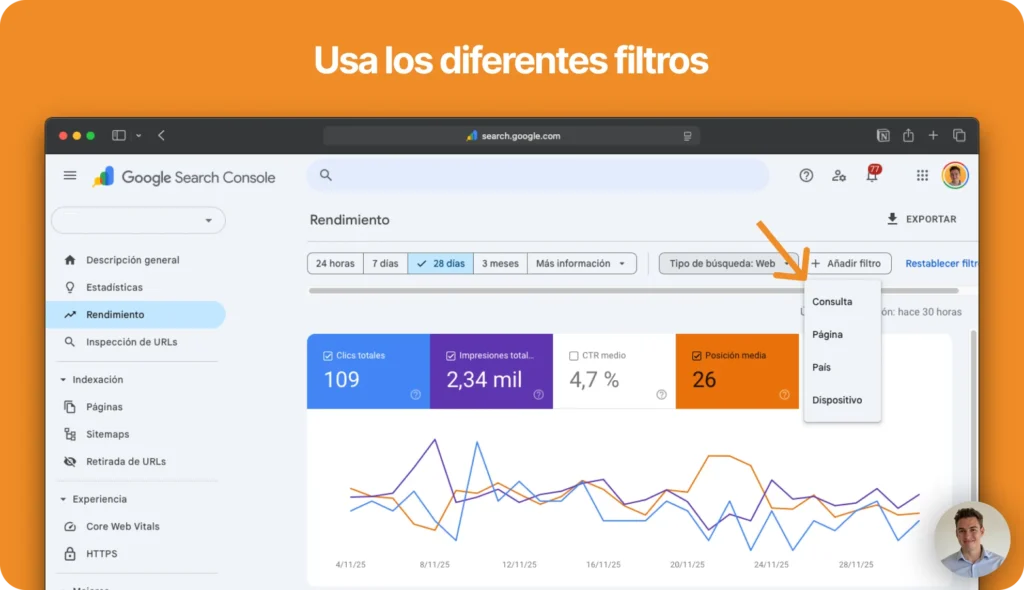Click the manage users settings icon
This screenshot has width=1024, height=590.
839,176
